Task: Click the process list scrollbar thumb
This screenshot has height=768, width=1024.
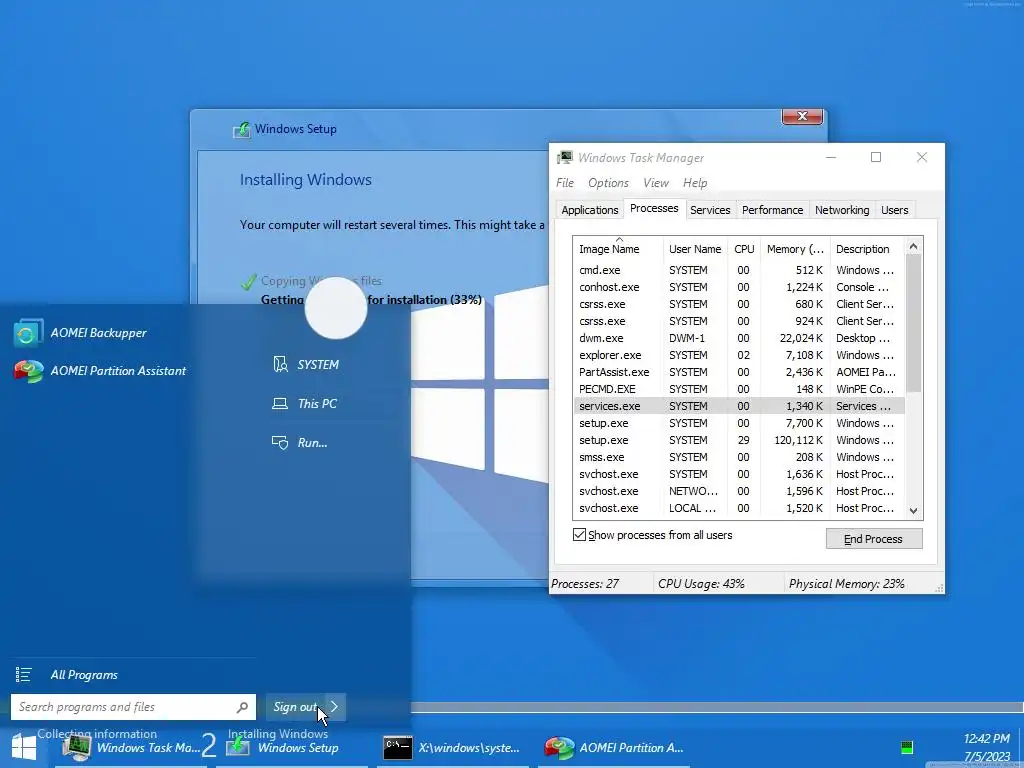Action: (x=913, y=324)
